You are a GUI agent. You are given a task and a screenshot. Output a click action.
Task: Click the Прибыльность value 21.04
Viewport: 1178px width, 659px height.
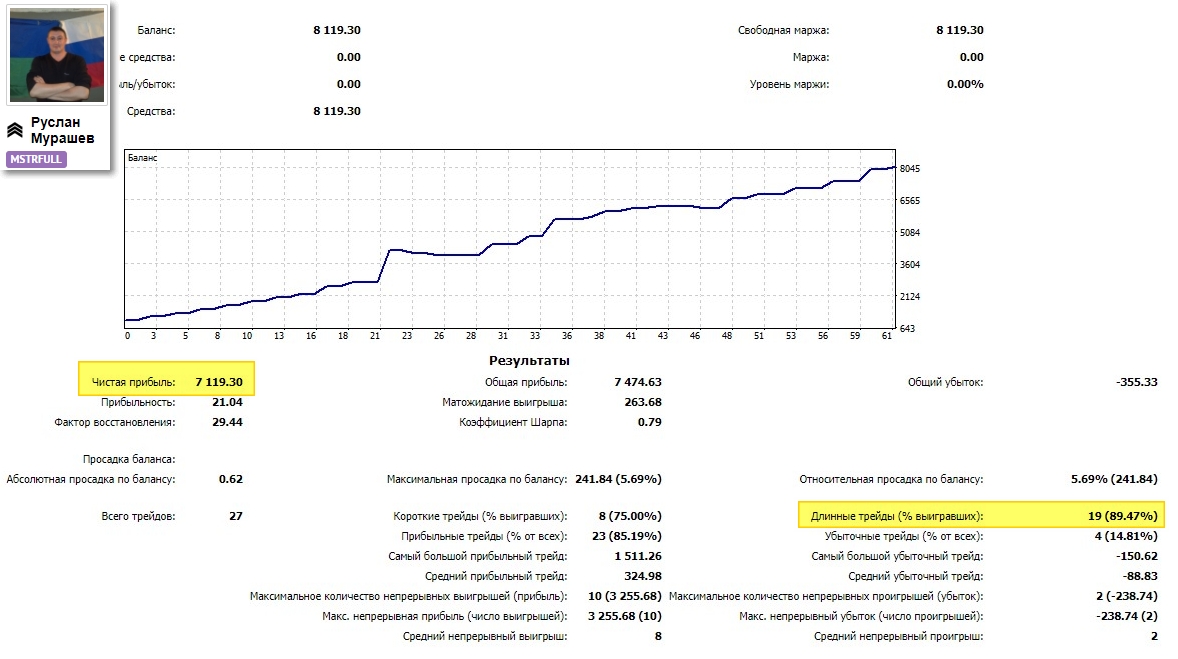point(227,402)
